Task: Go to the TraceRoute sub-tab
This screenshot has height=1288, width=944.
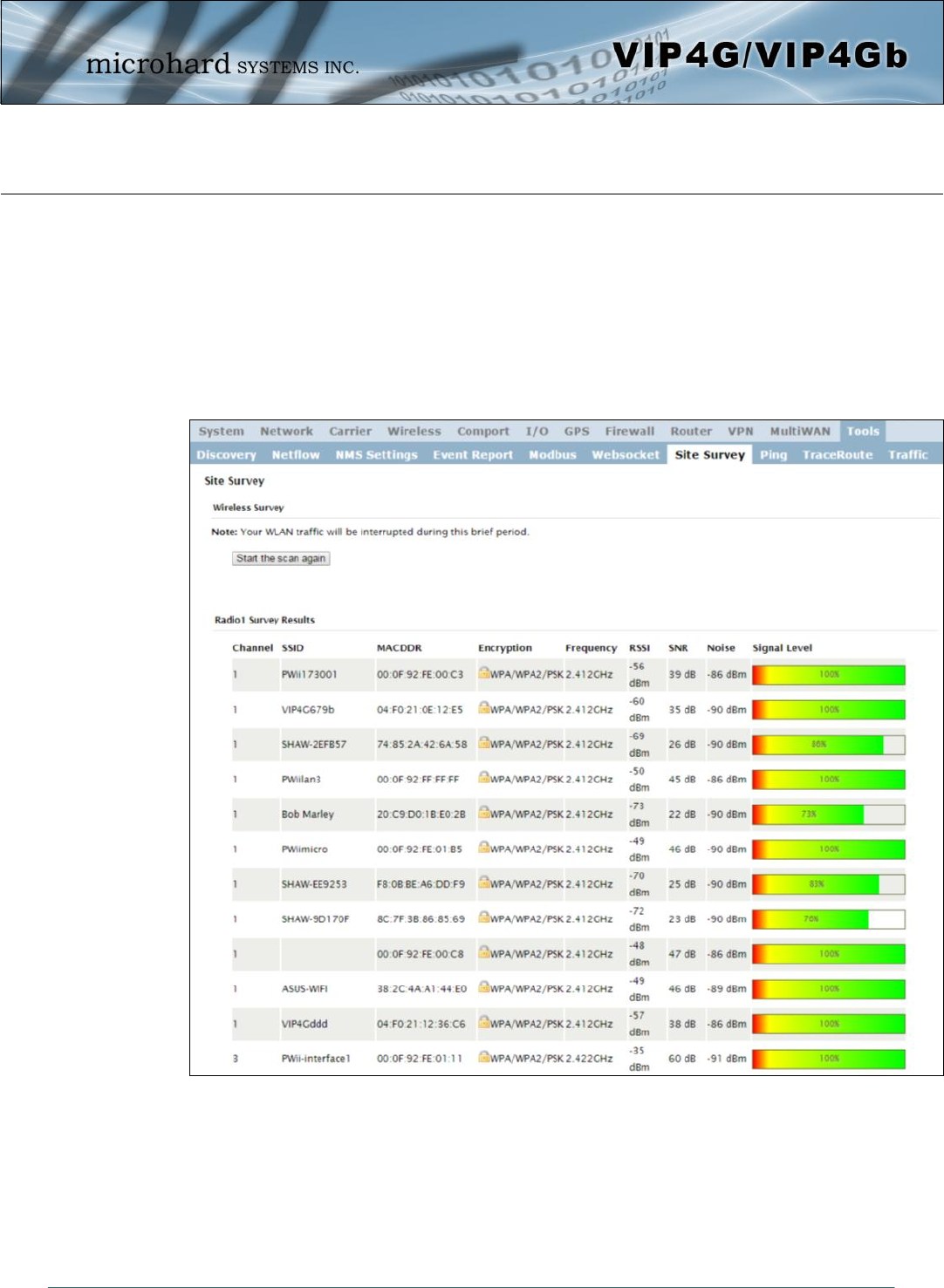Action: (837, 455)
